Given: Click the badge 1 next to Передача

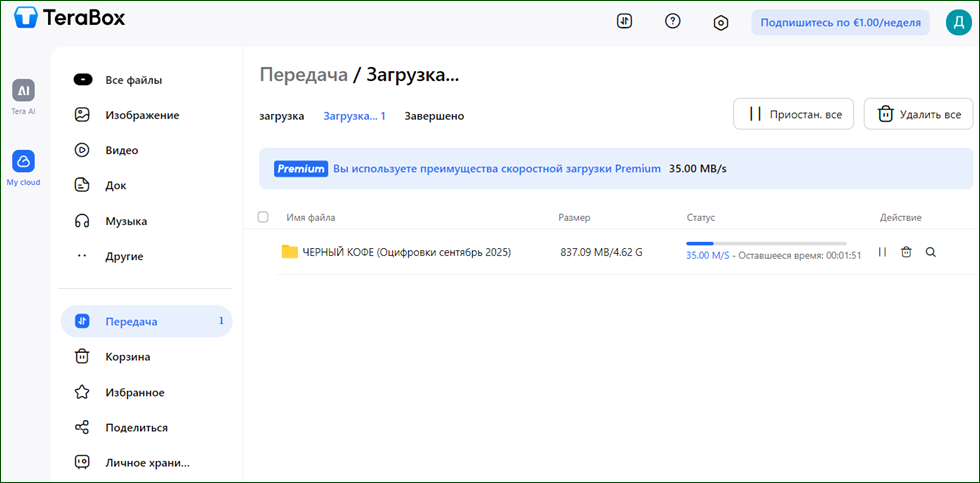Looking at the screenshot, I should coord(221,321).
